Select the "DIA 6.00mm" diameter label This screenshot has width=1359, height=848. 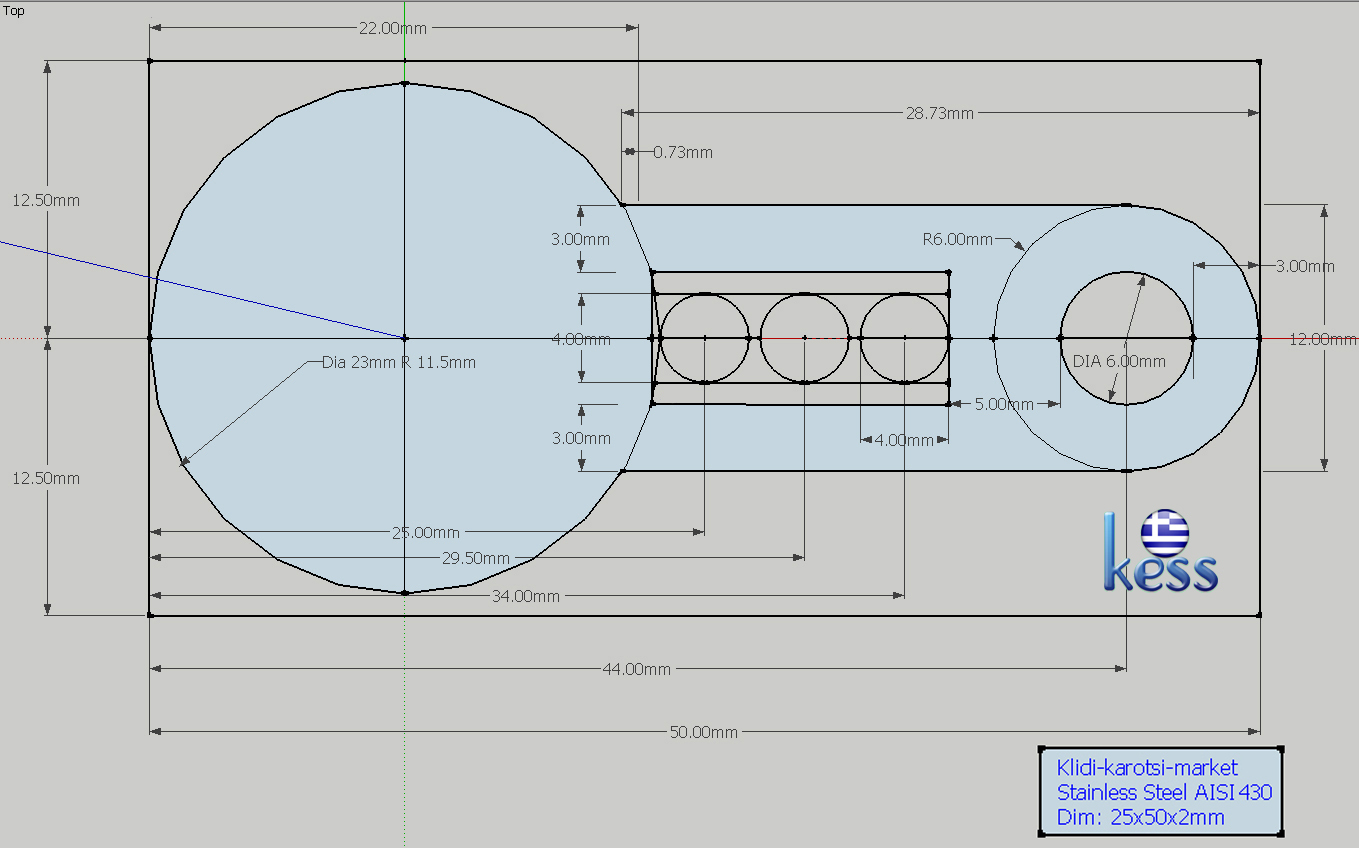(x=1119, y=361)
